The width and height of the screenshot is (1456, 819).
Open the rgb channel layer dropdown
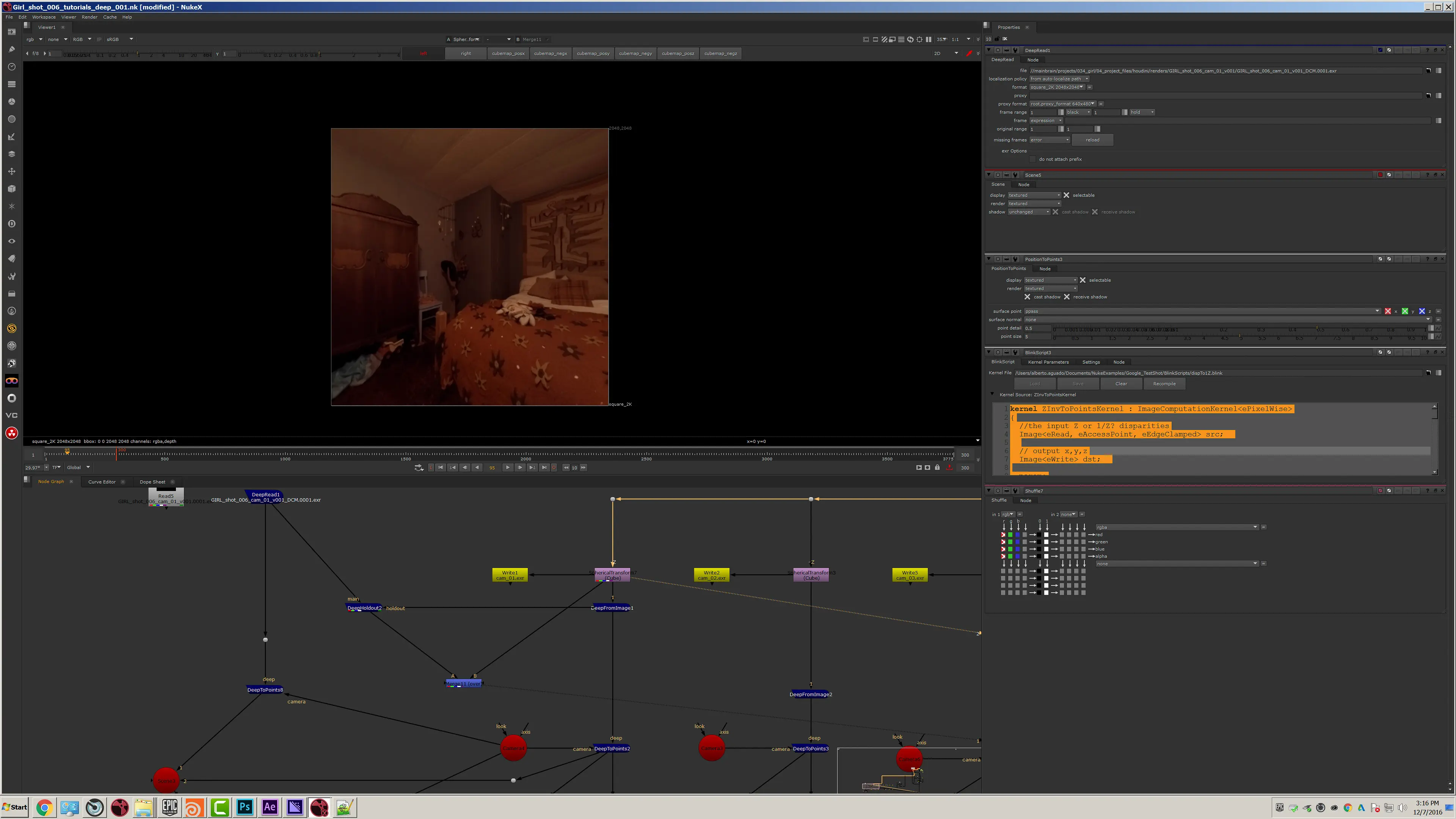[34, 39]
